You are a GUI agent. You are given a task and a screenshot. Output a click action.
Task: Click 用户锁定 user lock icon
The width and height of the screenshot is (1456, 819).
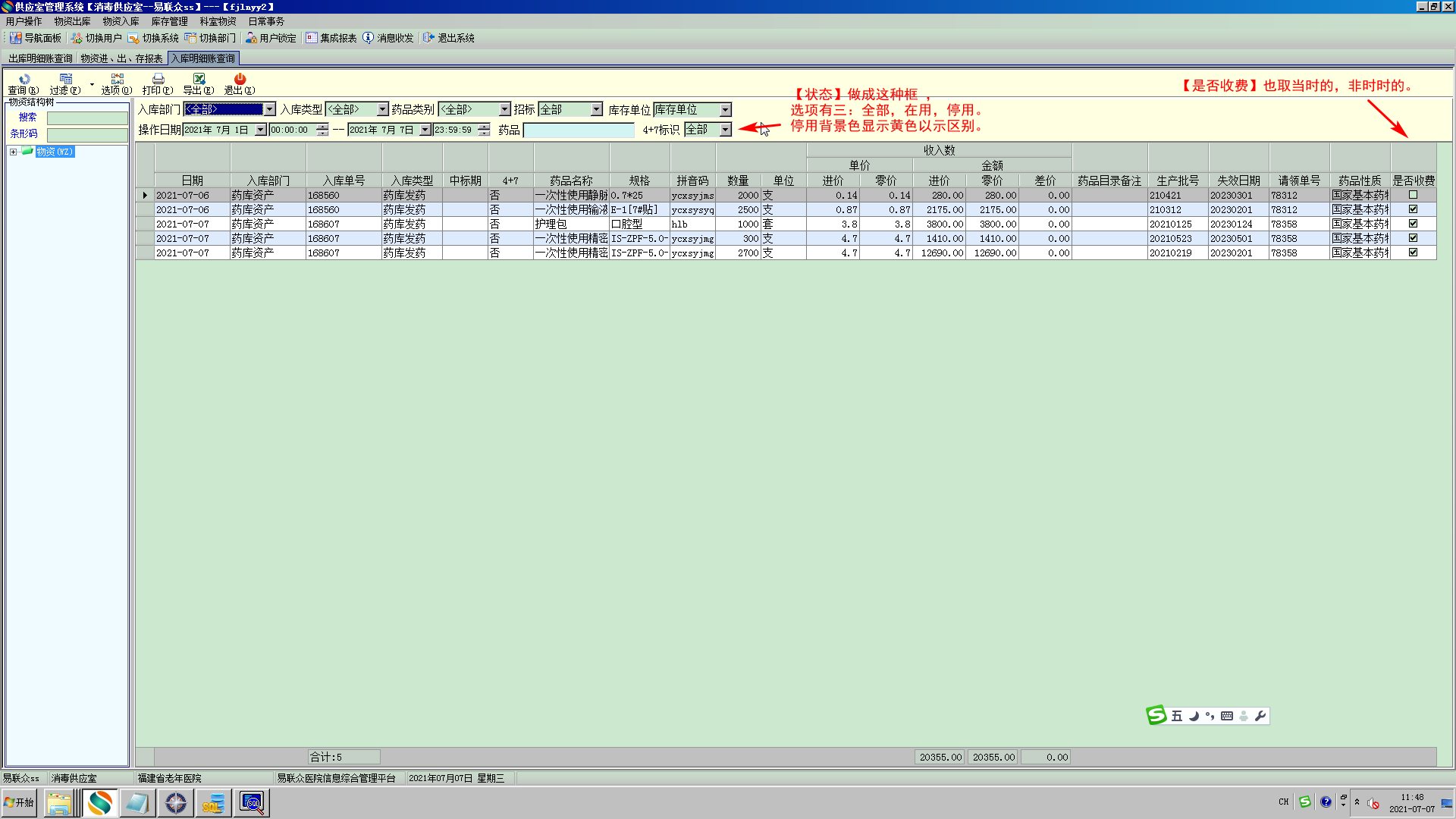pos(271,38)
